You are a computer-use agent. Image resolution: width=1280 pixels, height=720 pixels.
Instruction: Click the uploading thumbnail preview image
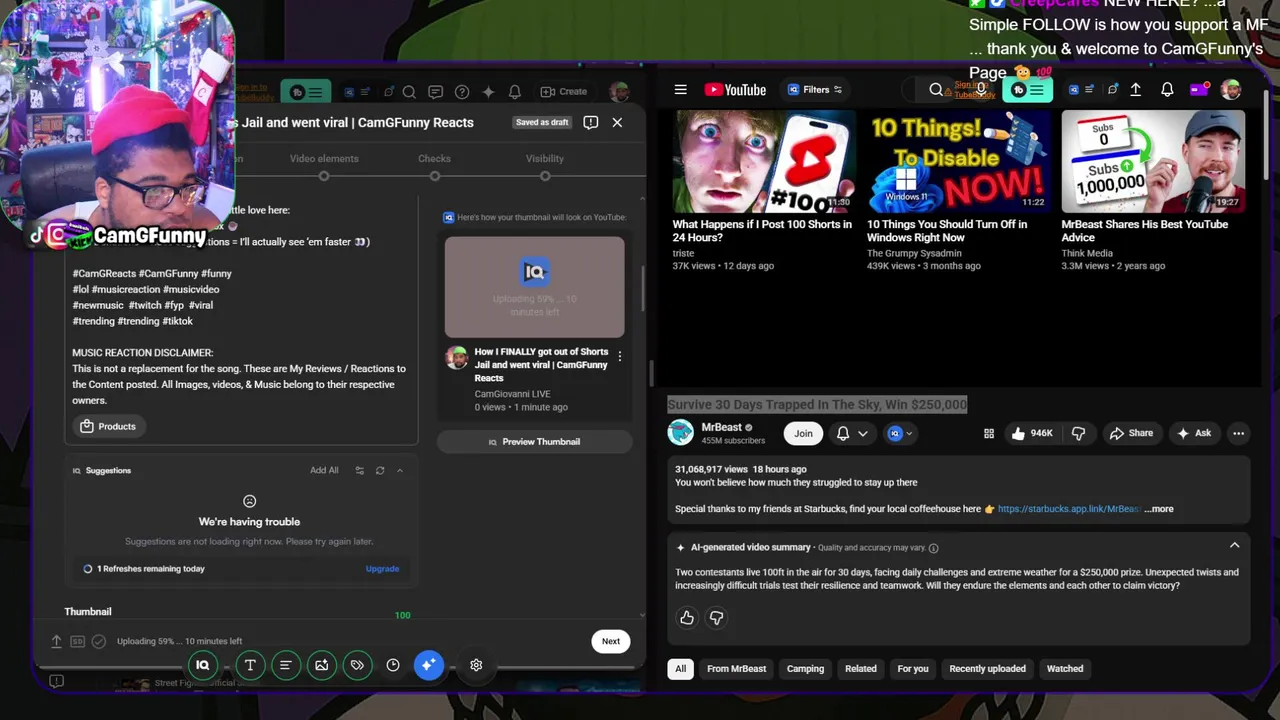click(x=534, y=286)
